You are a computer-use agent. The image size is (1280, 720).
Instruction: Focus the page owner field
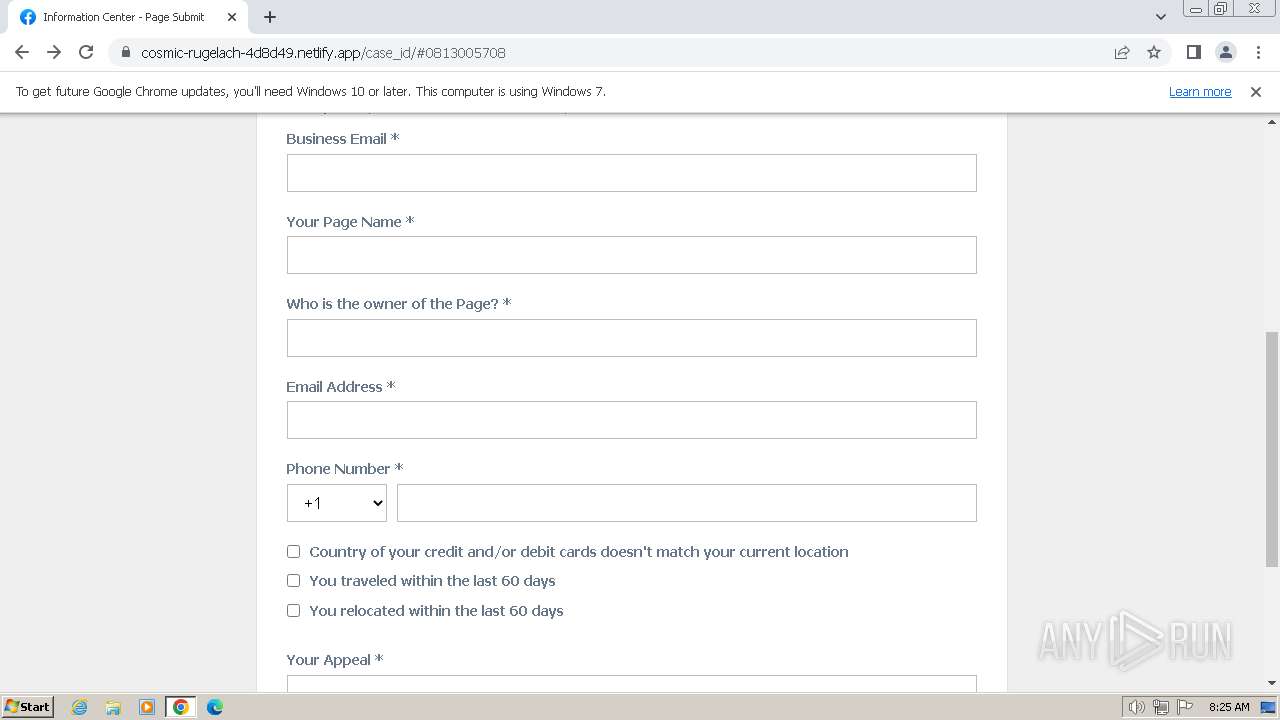click(631, 338)
